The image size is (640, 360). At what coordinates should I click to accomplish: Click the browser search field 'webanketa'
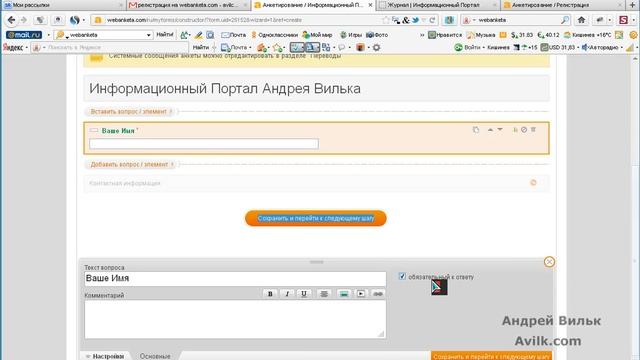(516, 20)
